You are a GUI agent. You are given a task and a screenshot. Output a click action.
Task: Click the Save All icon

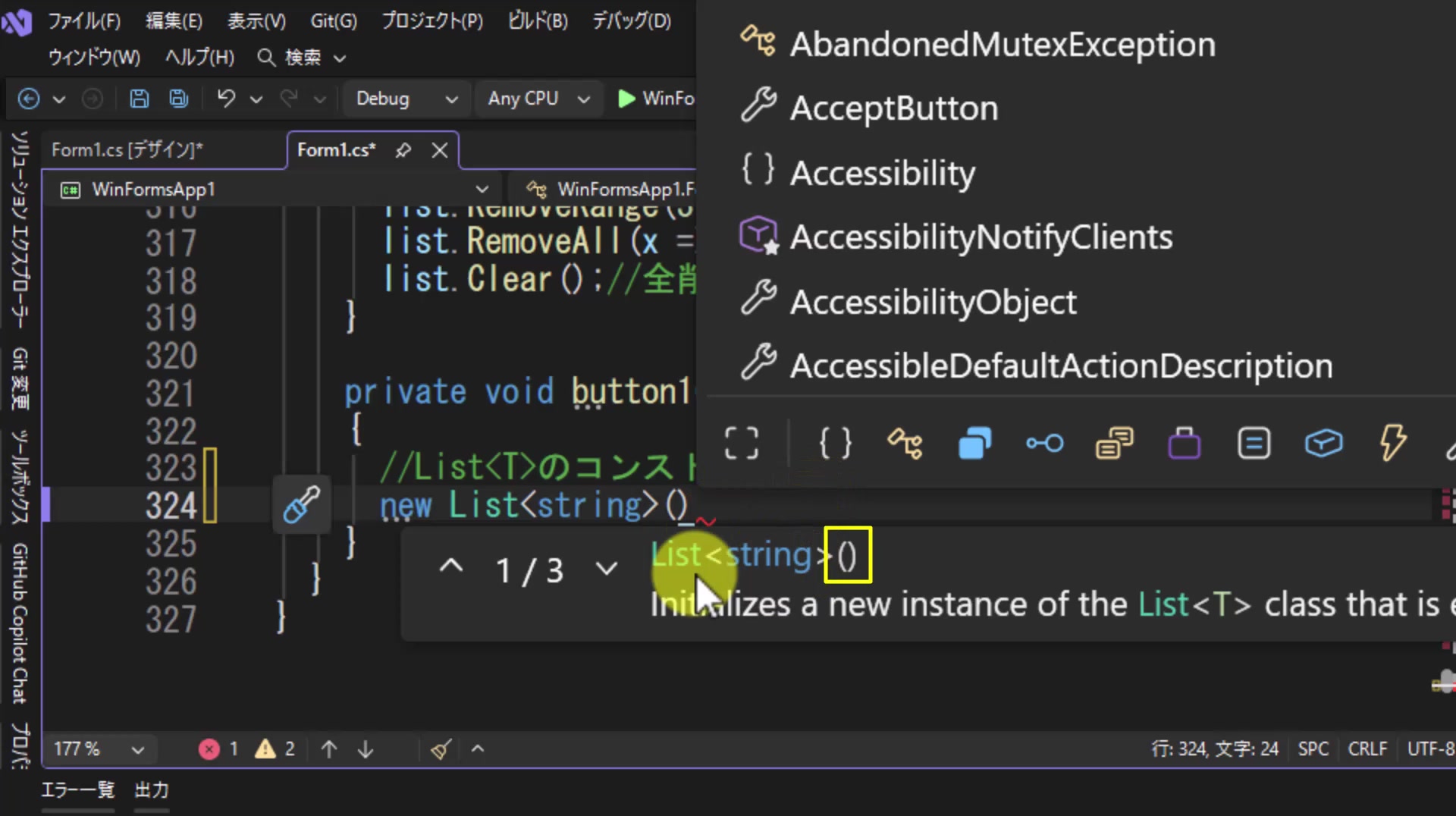(179, 99)
